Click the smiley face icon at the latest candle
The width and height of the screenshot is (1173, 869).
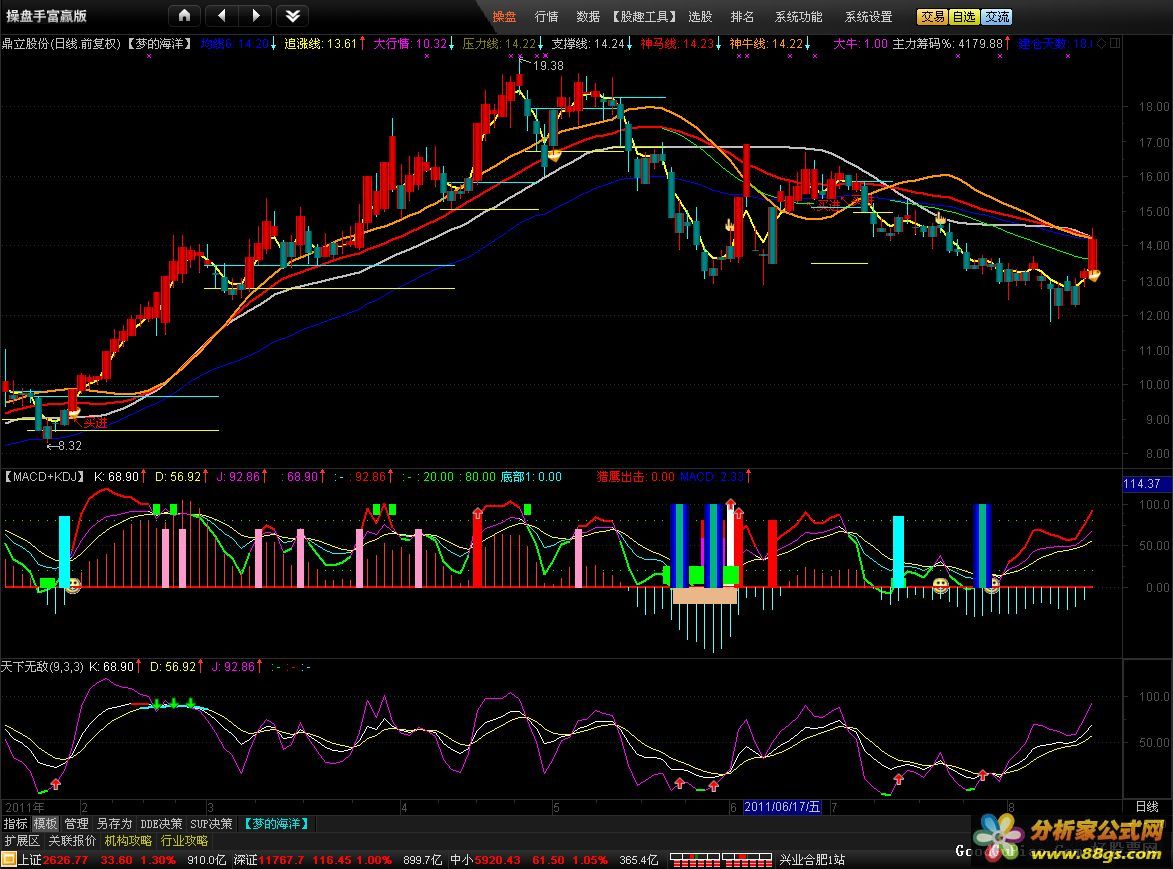tap(1094, 275)
